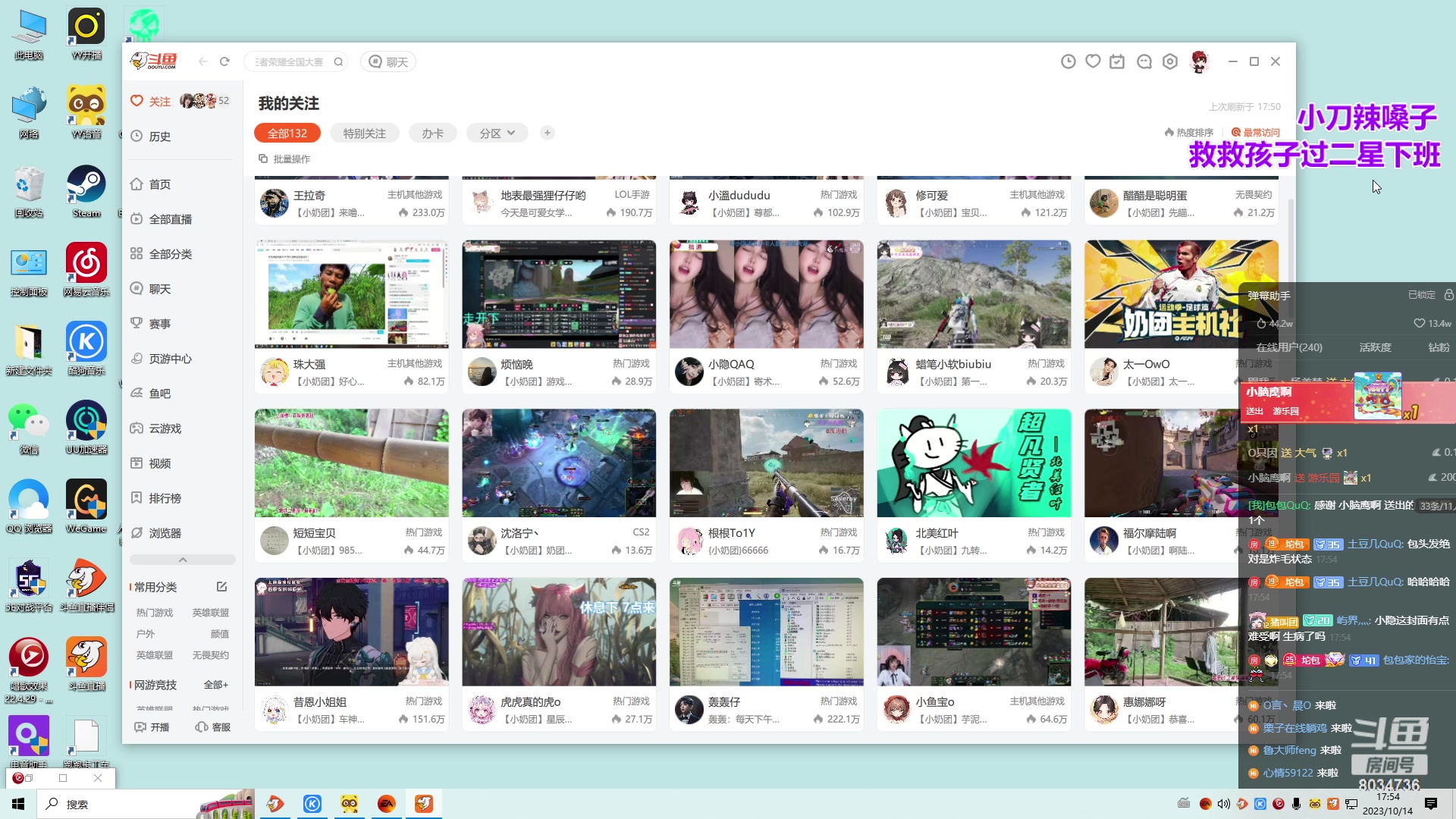Expand the 分区 dropdown filter

[497, 133]
